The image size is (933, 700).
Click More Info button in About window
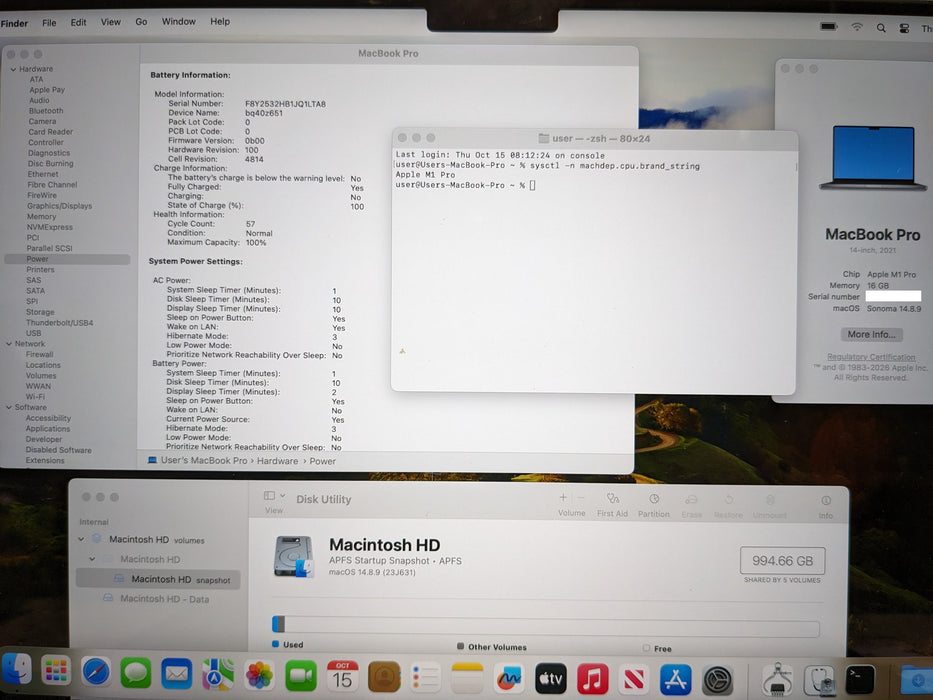871,335
